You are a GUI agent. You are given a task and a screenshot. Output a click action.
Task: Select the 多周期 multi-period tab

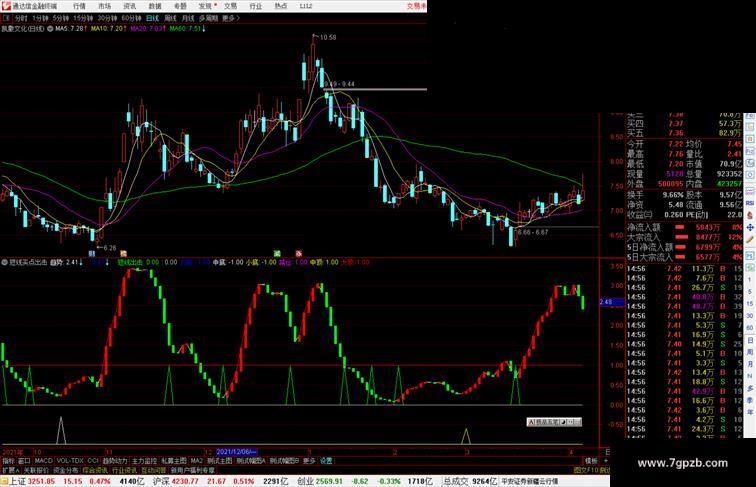coord(208,18)
